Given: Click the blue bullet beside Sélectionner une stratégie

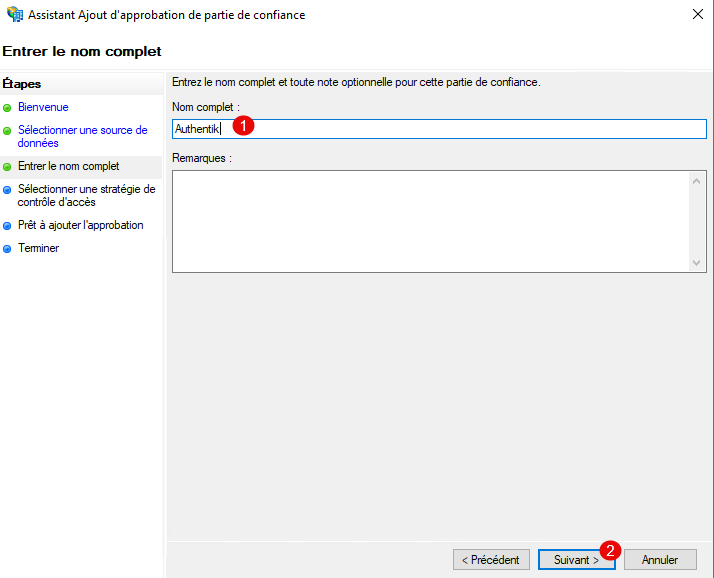Looking at the screenshot, I should (7, 190).
